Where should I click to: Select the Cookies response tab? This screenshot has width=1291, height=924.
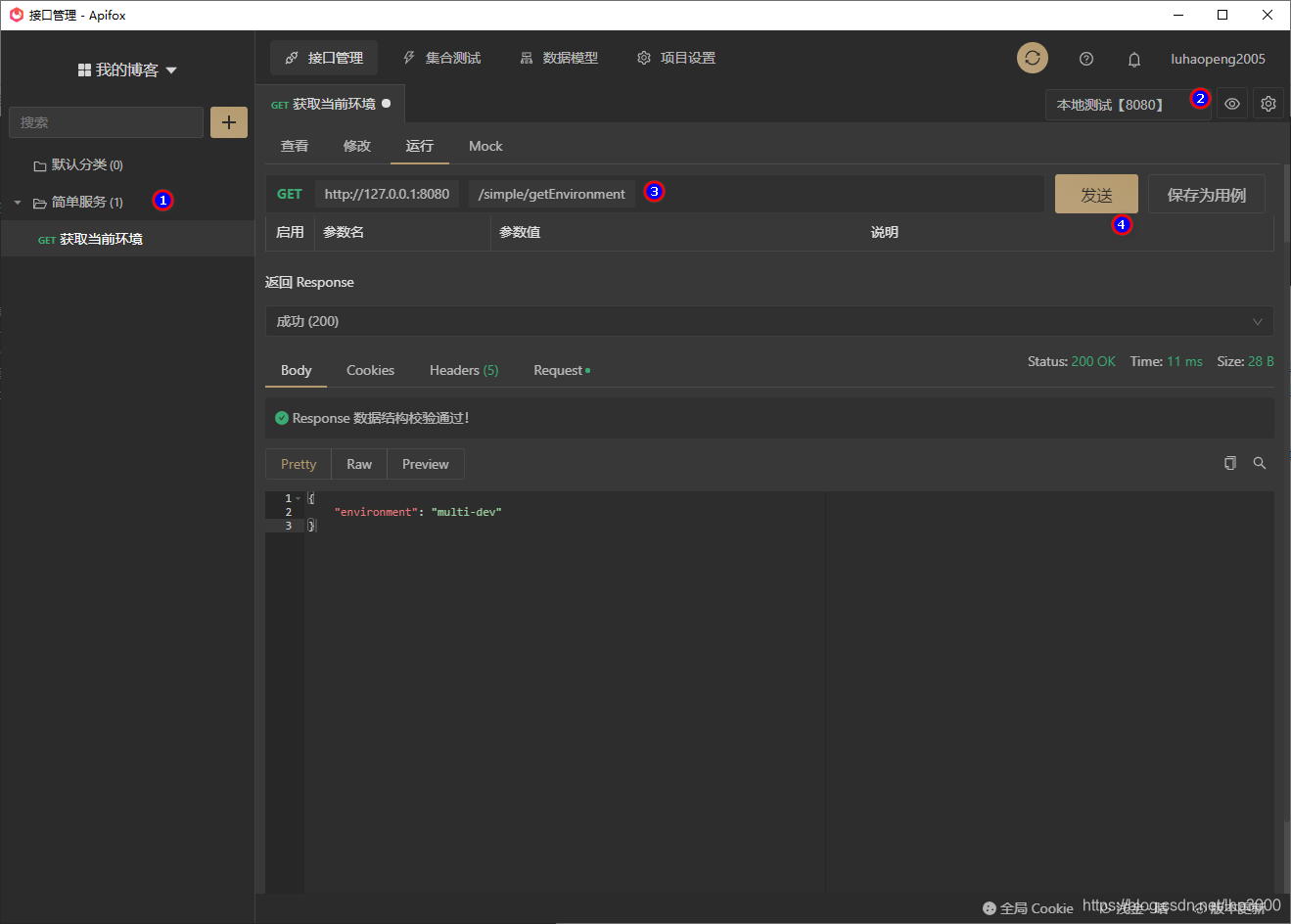click(x=370, y=370)
